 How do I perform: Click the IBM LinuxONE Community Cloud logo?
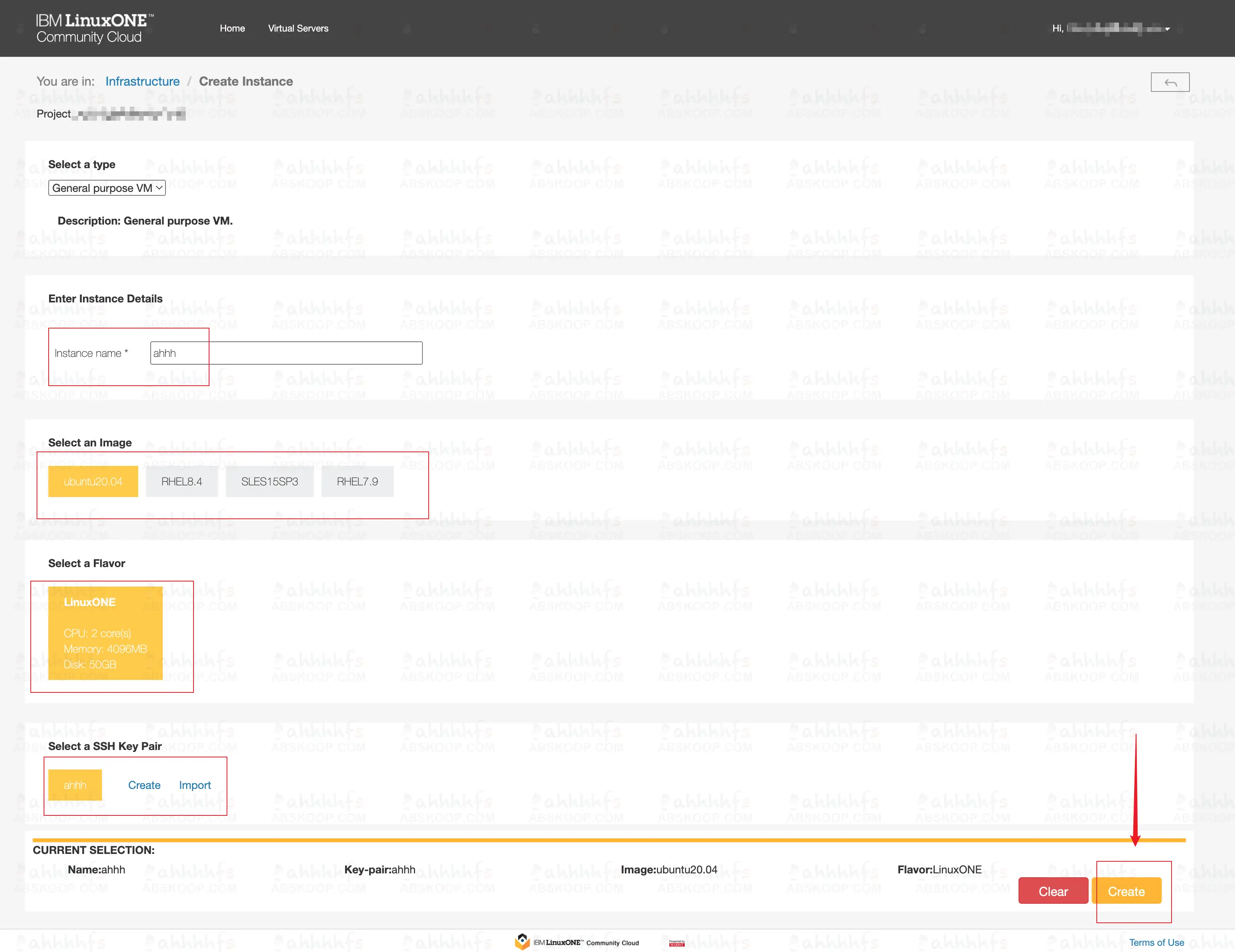pyautogui.click(x=95, y=28)
